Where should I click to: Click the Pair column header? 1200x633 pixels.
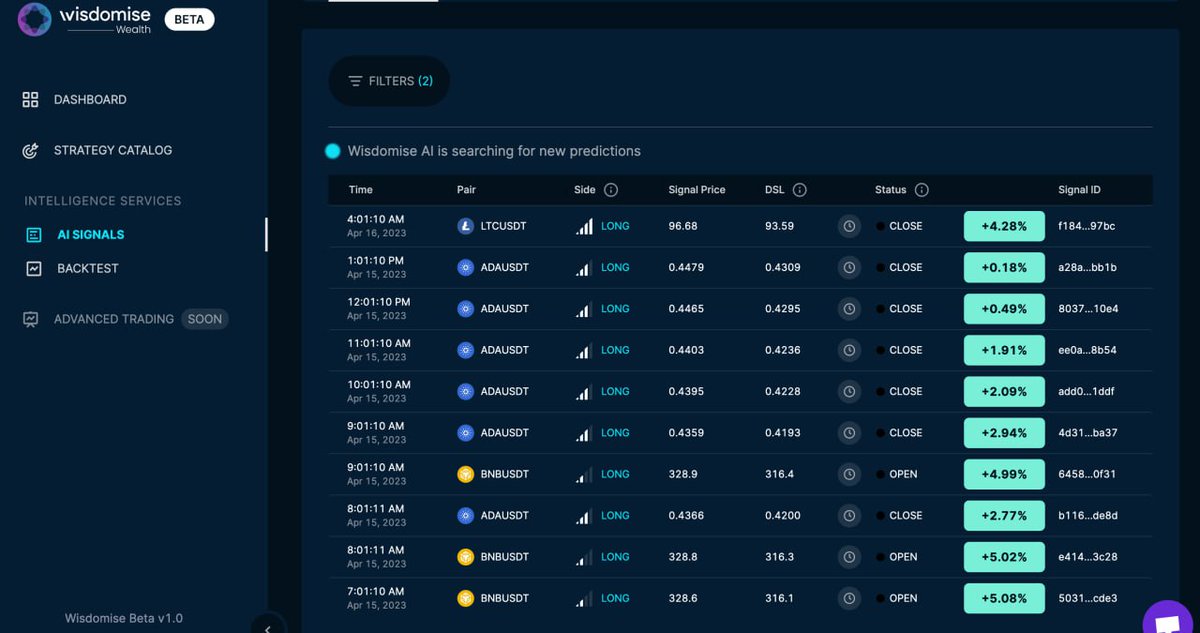tap(466, 190)
